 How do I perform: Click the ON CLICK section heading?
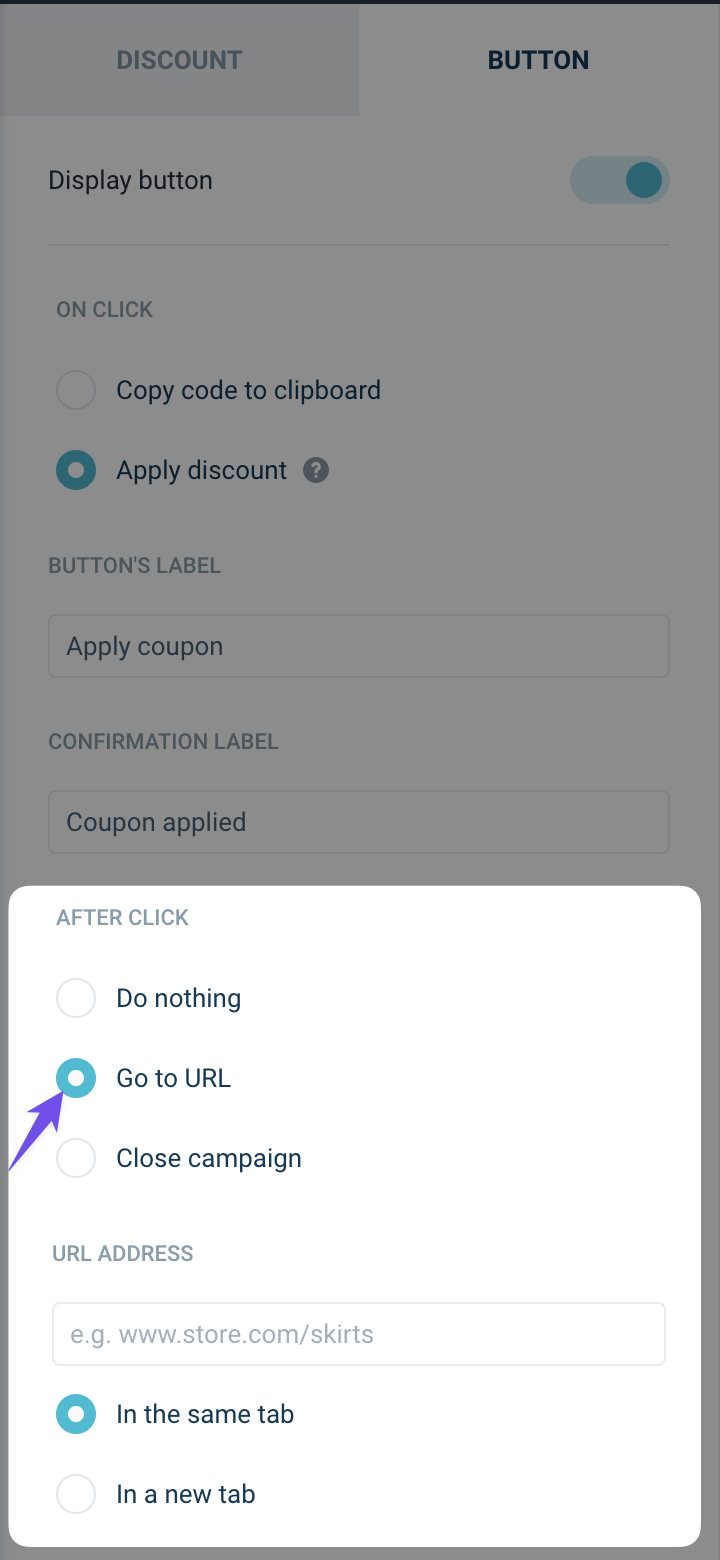tap(105, 309)
